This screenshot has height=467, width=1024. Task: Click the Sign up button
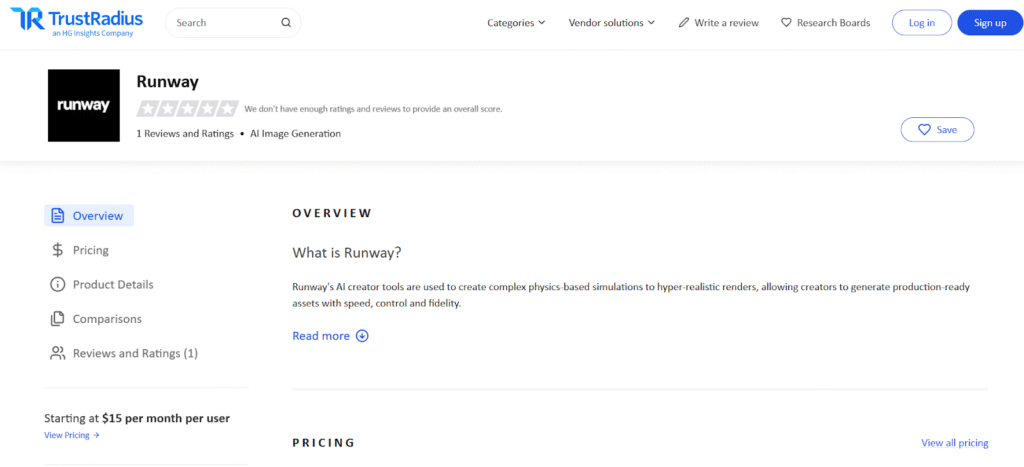(x=989, y=23)
